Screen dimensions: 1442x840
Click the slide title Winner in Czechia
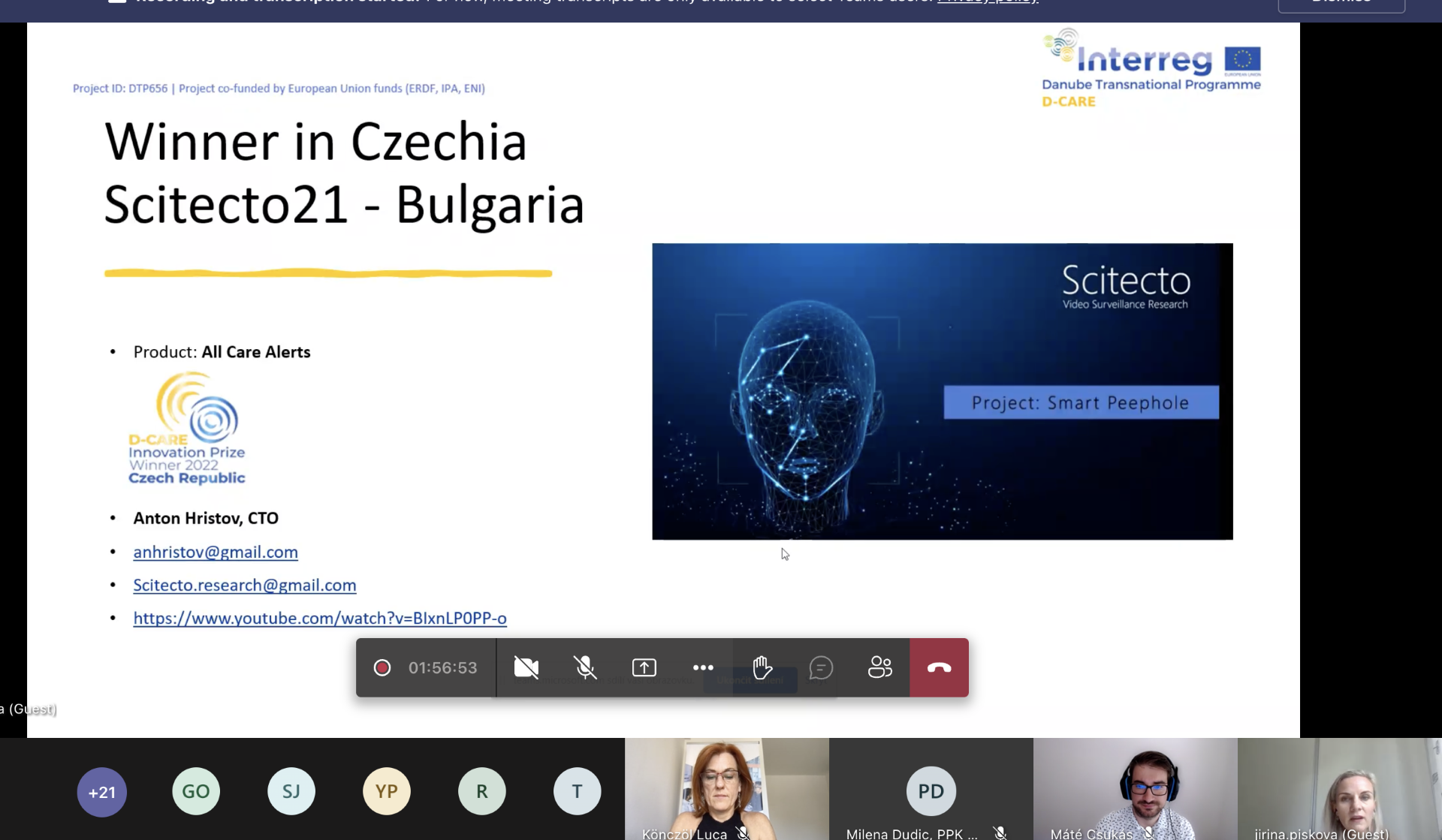[x=315, y=141]
